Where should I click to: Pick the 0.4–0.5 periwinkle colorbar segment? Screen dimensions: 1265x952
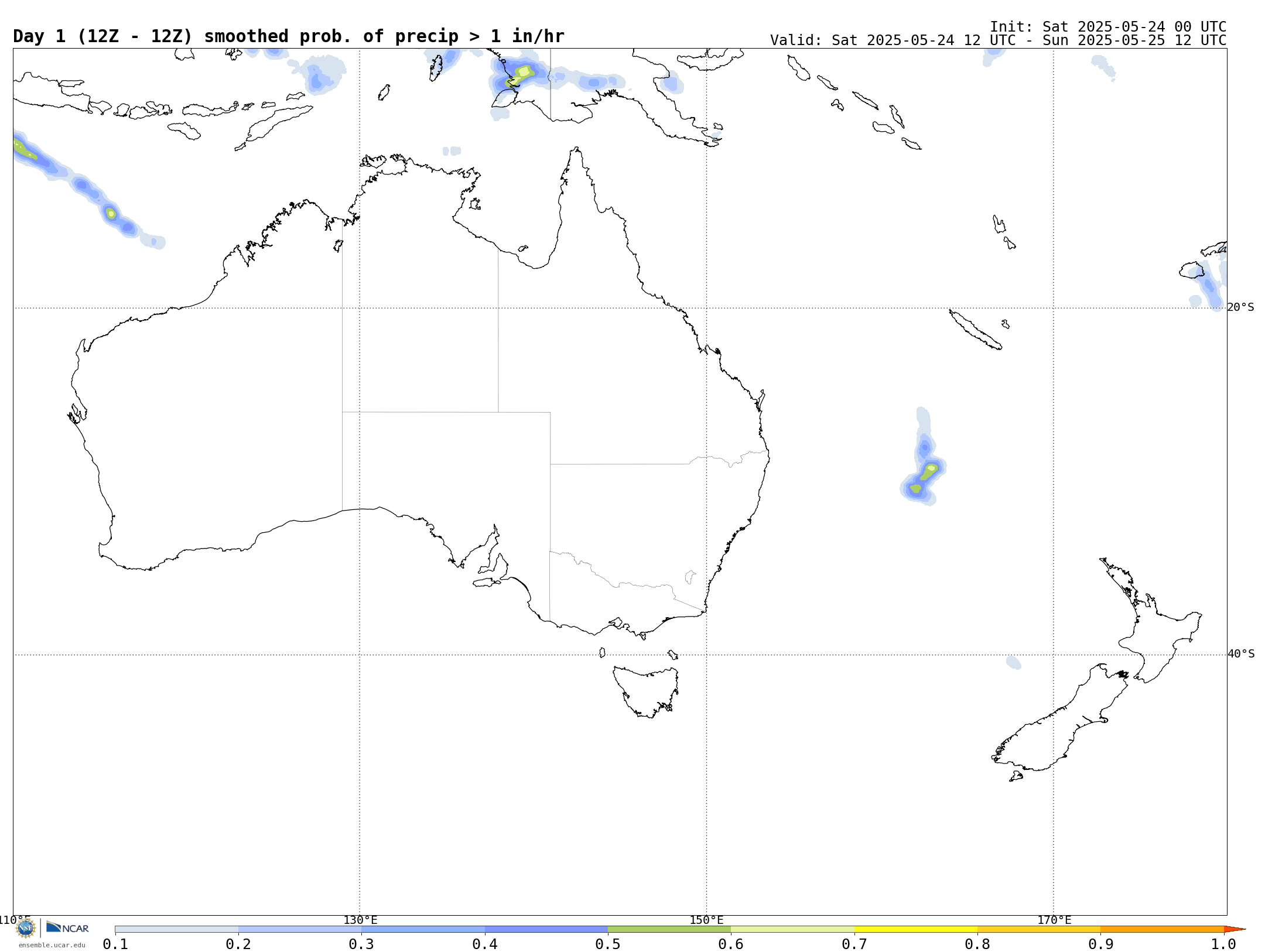coord(546,929)
